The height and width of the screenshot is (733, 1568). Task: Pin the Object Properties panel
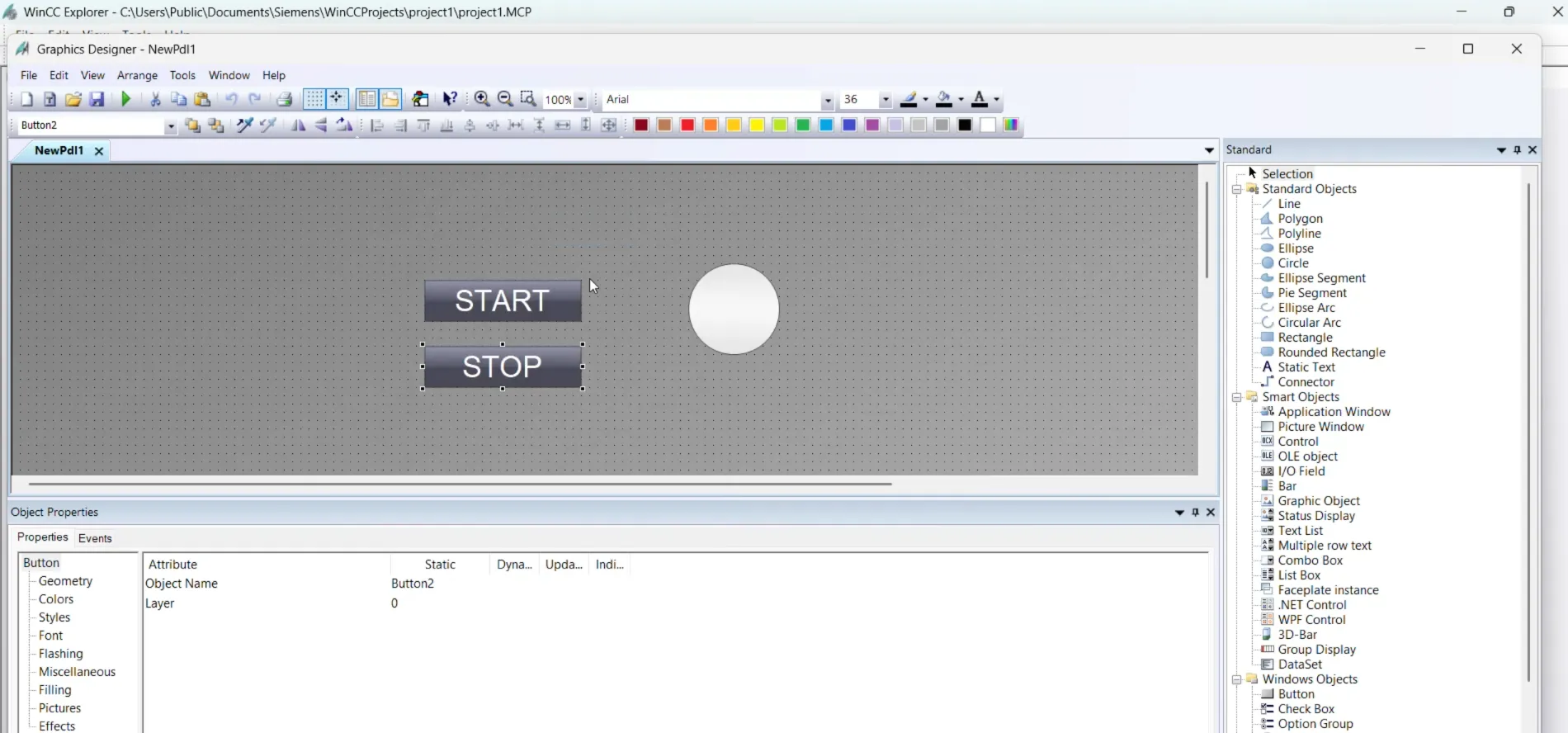pos(1195,512)
